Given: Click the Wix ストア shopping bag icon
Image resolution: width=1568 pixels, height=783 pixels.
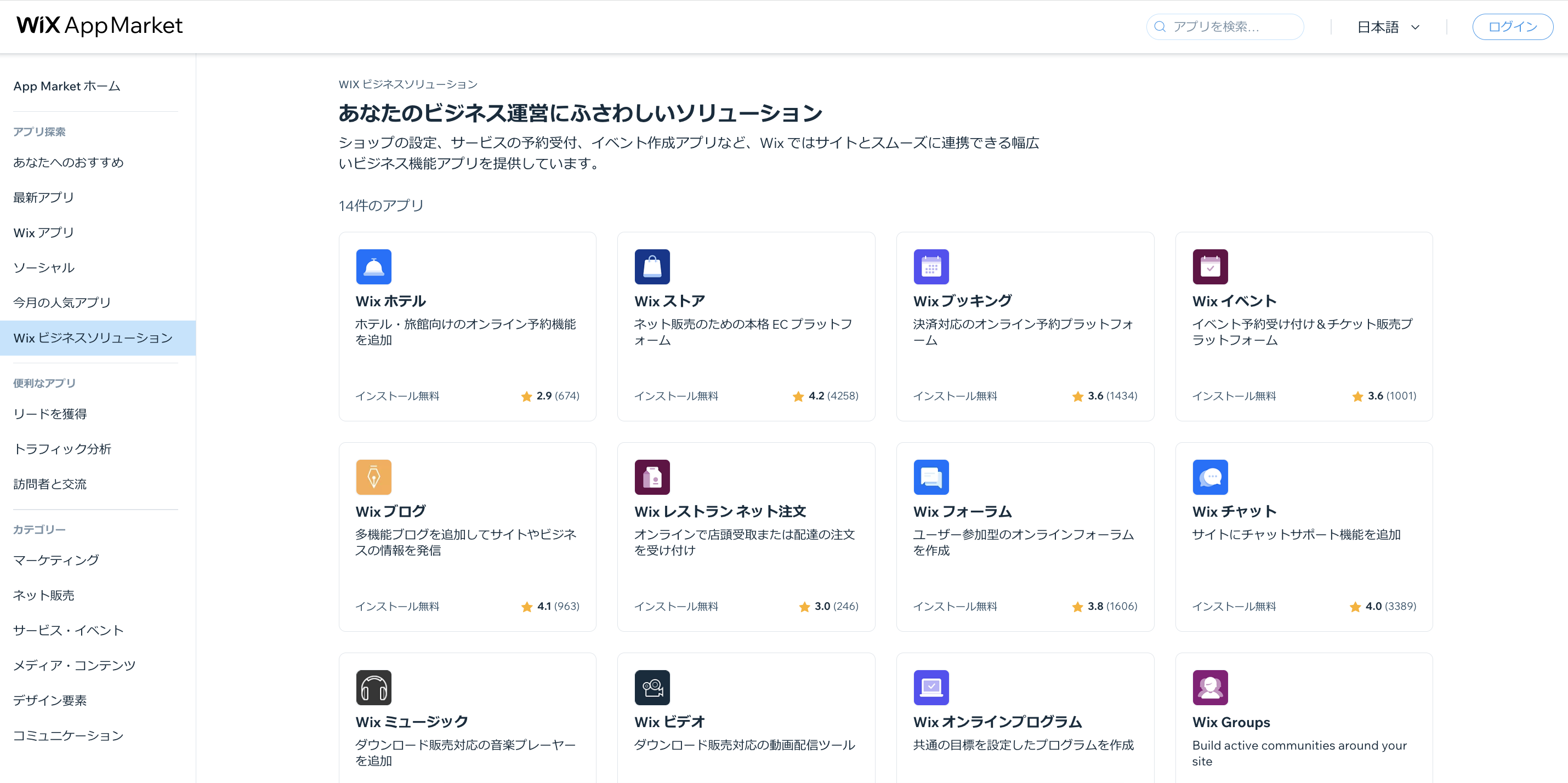Looking at the screenshot, I should click(652, 266).
